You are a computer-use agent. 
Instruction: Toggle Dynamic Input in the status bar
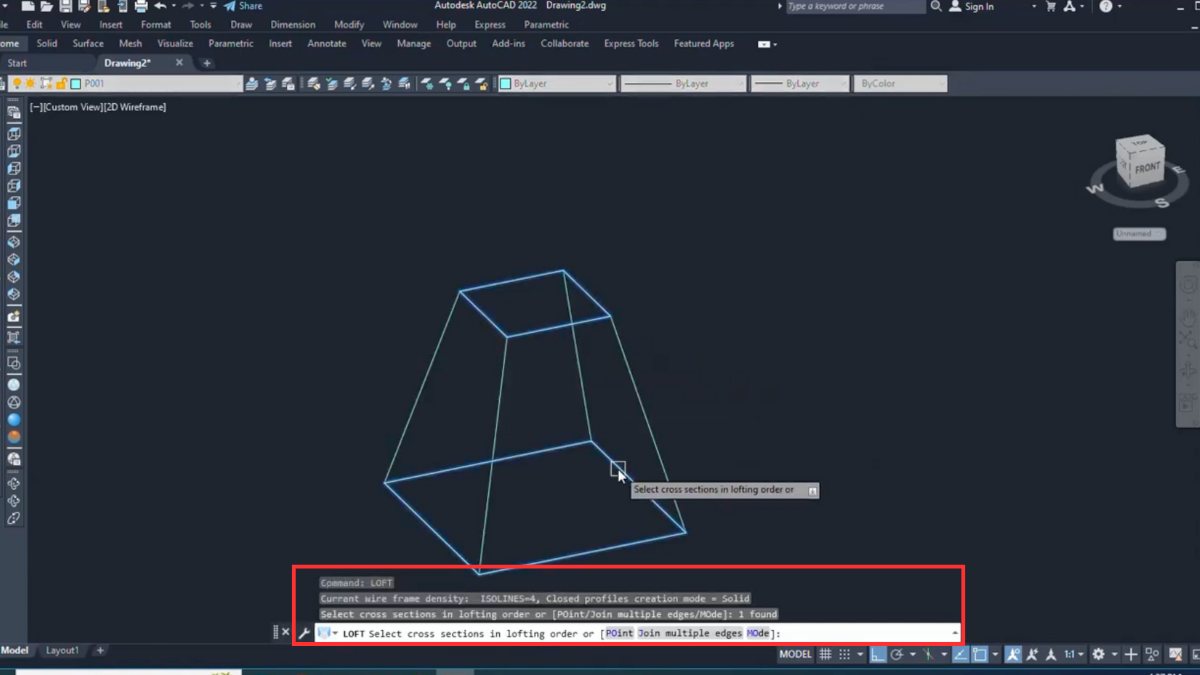[960, 654]
